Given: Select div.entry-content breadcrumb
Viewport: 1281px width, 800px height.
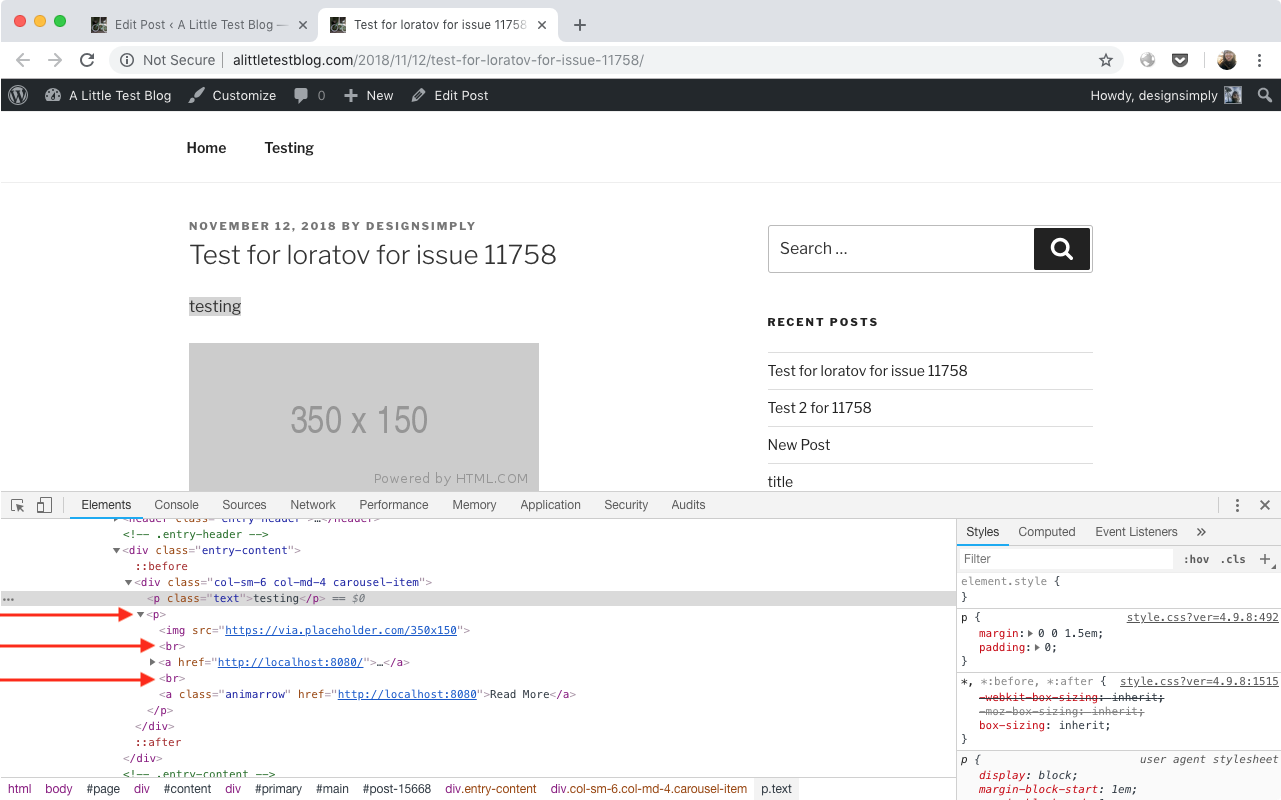Looking at the screenshot, I should pos(491,789).
